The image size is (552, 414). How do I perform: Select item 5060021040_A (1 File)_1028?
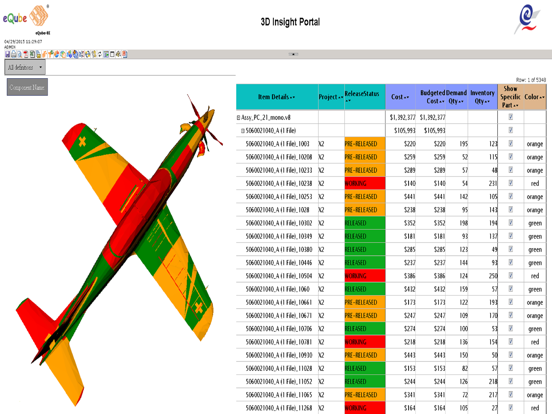tap(277, 210)
